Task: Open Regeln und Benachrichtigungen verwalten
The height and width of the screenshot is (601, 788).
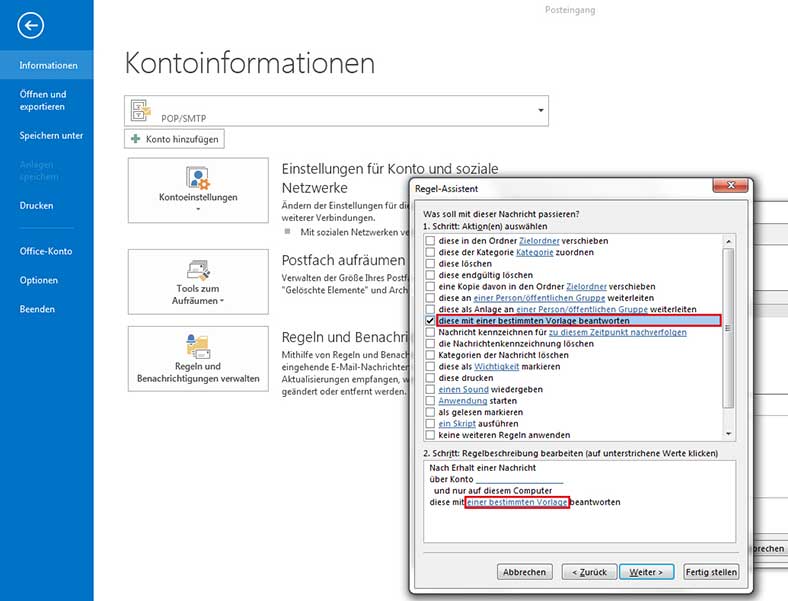Action: coord(198,359)
